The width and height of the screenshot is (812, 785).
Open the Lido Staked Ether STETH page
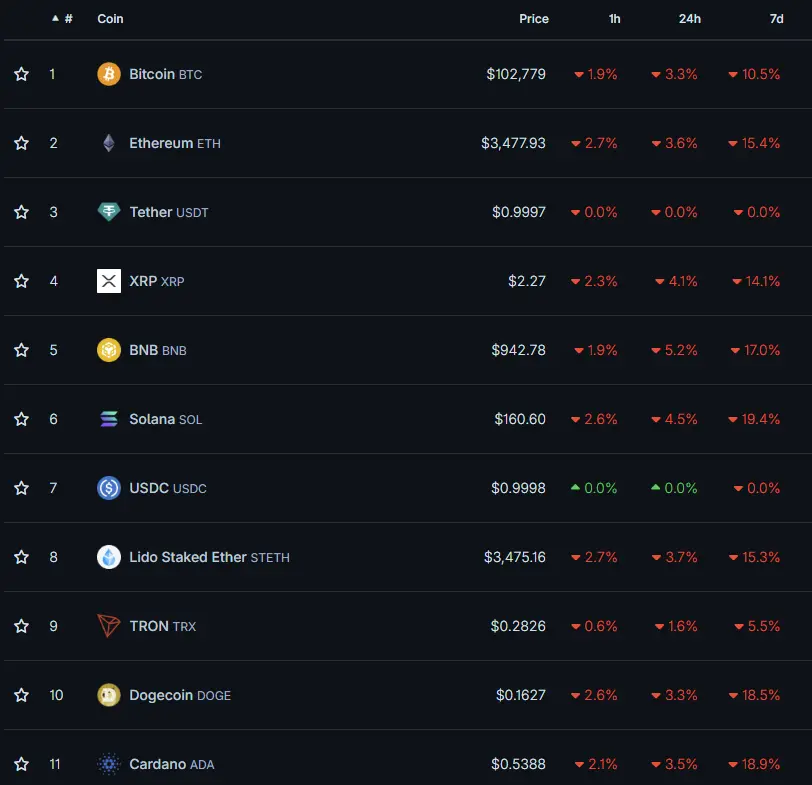[x=209, y=557]
